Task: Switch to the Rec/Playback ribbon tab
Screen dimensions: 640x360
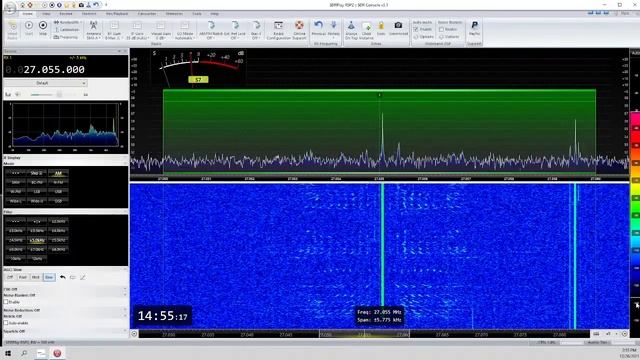Action: 117,13
